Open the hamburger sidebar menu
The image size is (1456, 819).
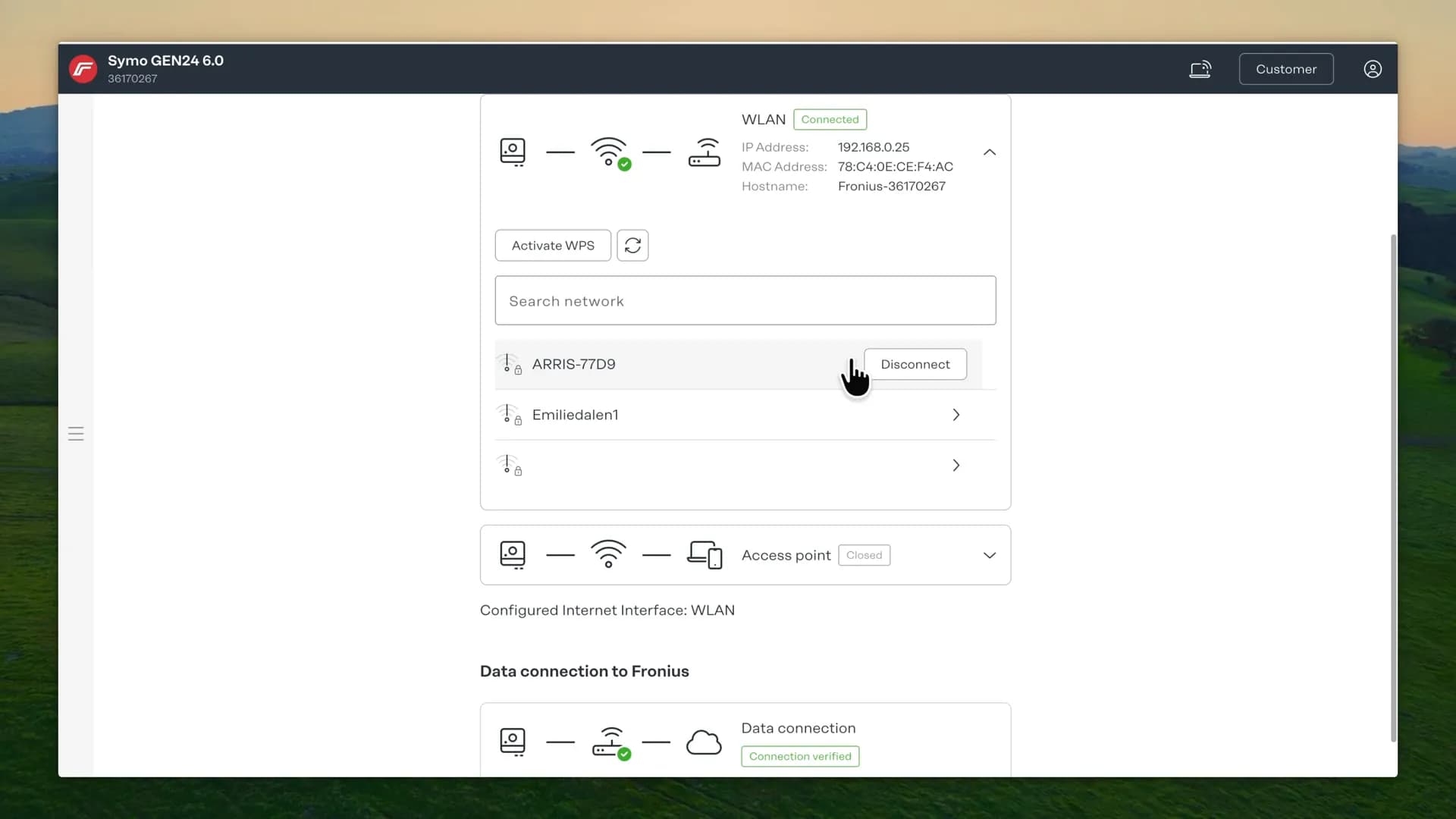click(x=76, y=434)
